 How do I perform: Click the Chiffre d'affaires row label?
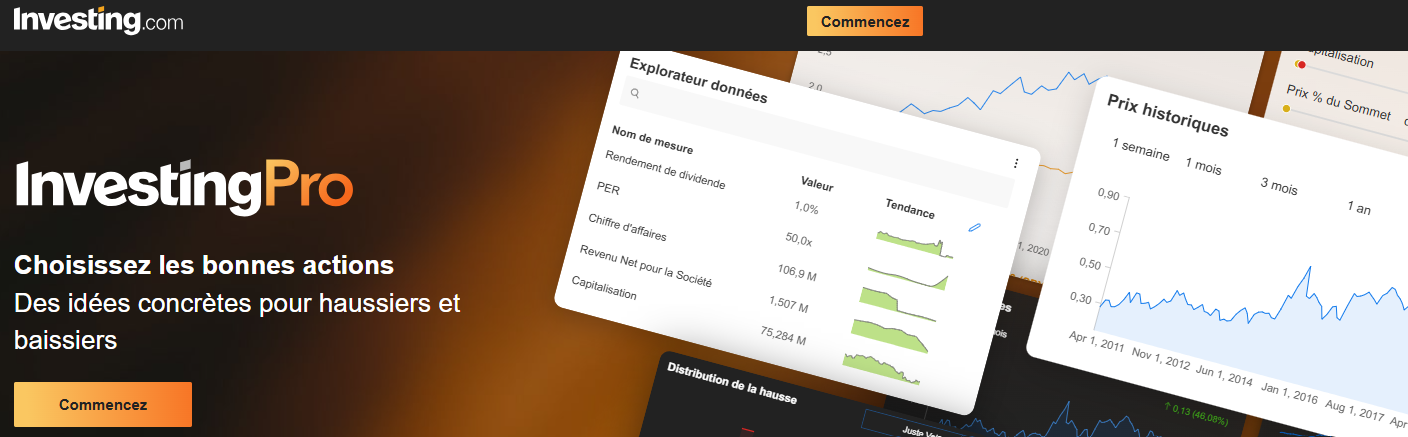click(627, 227)
